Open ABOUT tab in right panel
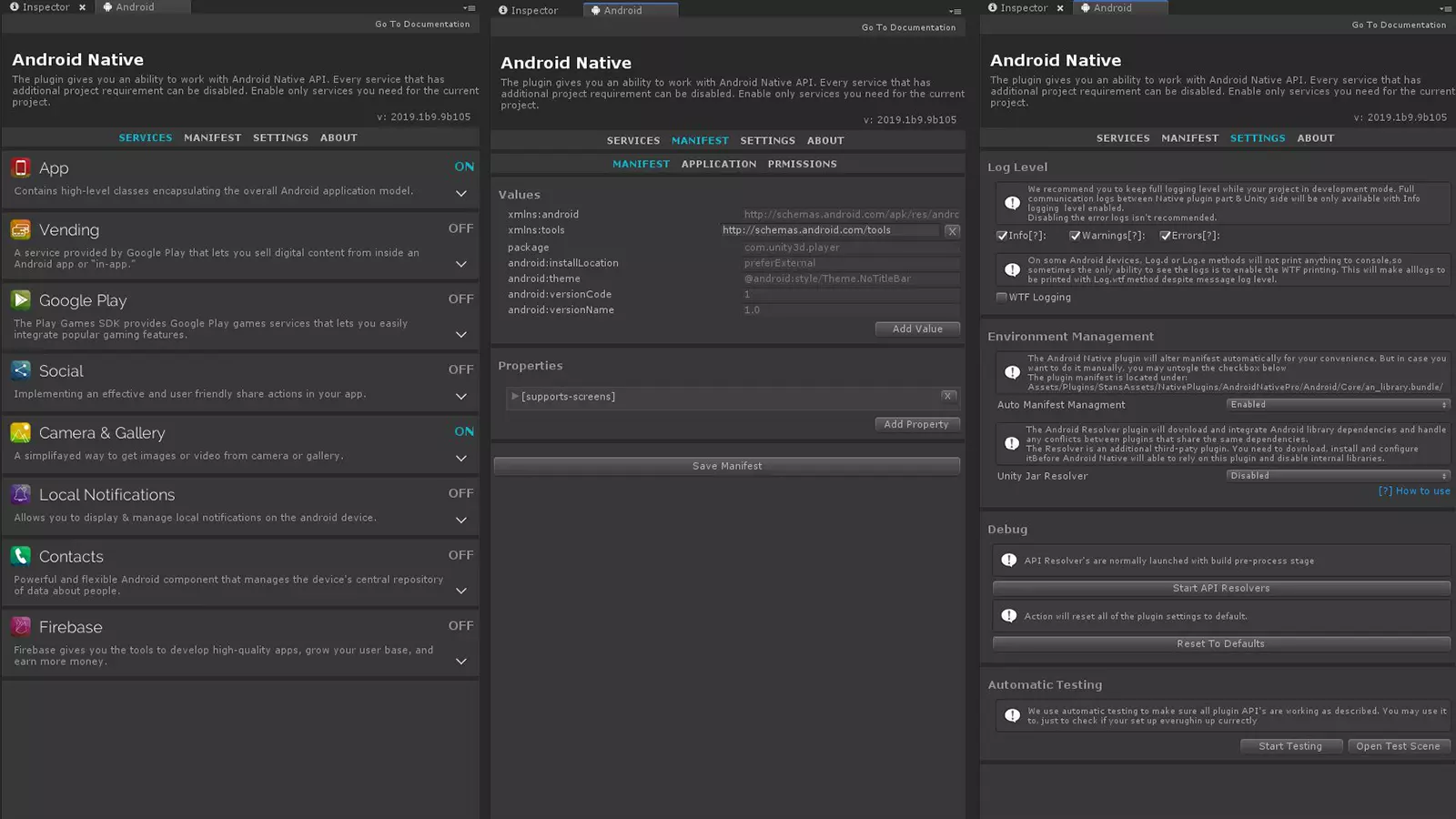Viewport: 1456px width, 819px height. [x=1316, y=138]
